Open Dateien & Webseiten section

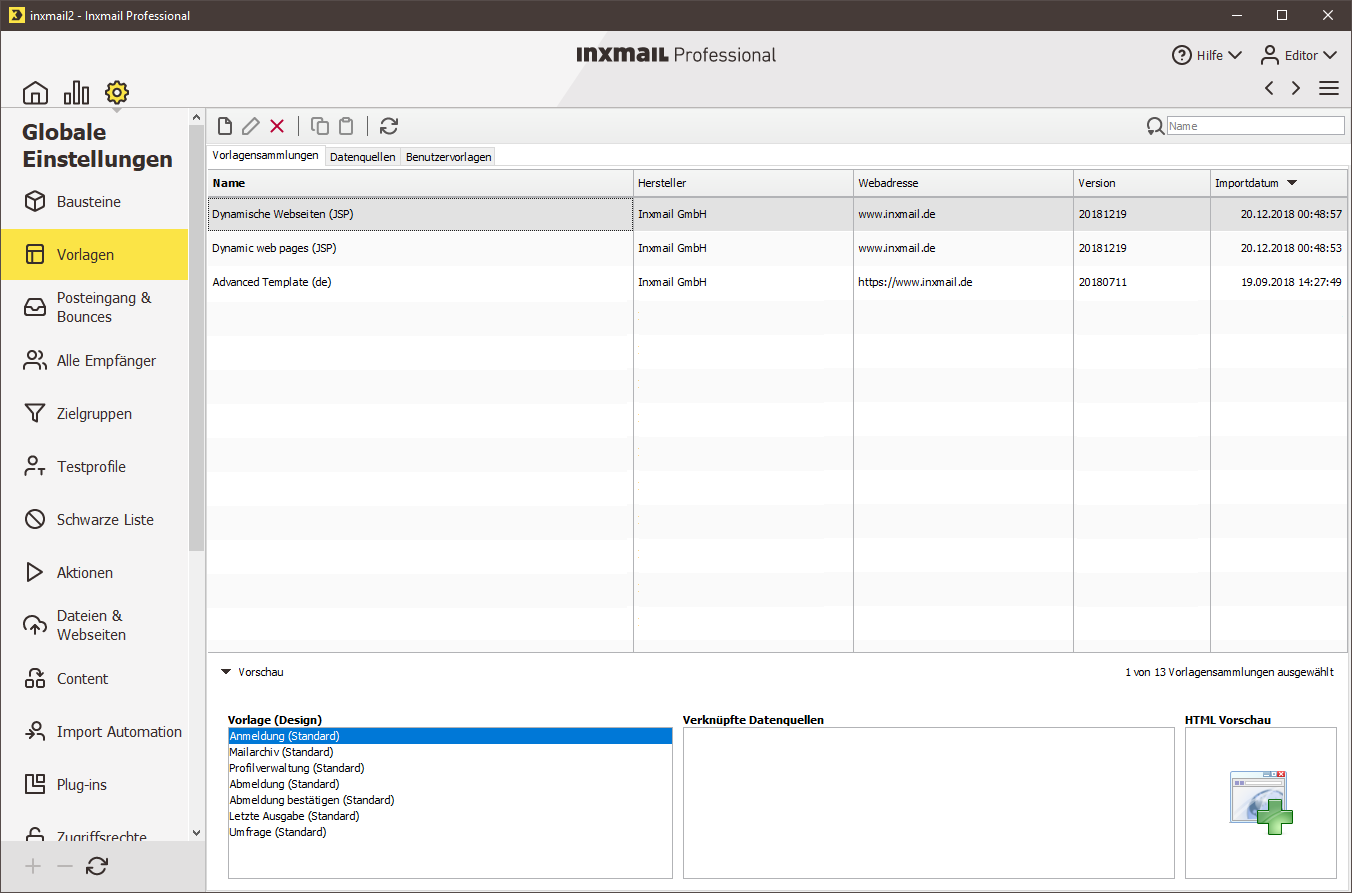click(x=94, y=625)
